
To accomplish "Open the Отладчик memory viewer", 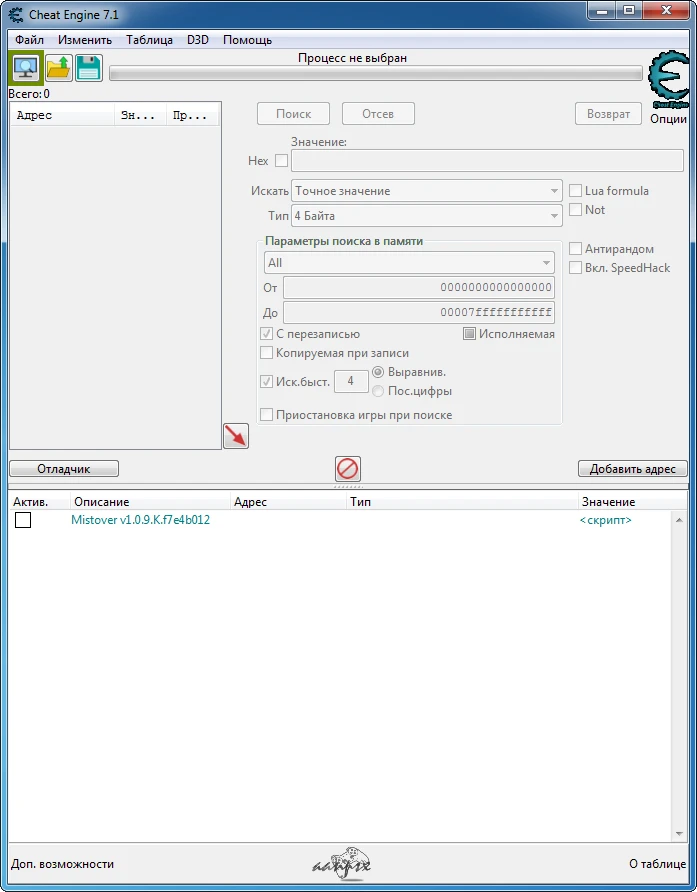I will (x=64, y=469).
